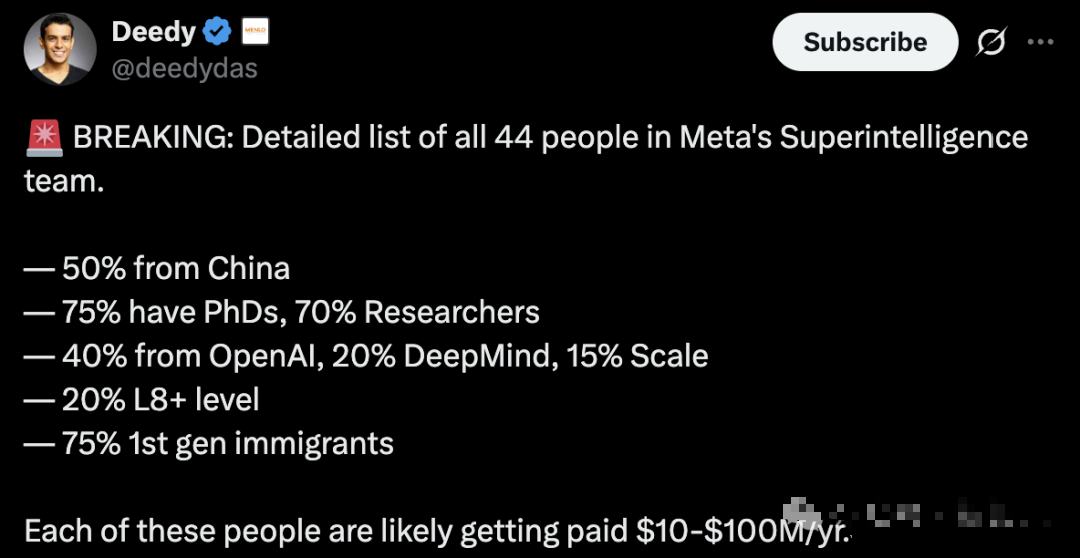The image size is (1080, 558).
Task: Open the @deedydas handle link
Action: [185, 68]
